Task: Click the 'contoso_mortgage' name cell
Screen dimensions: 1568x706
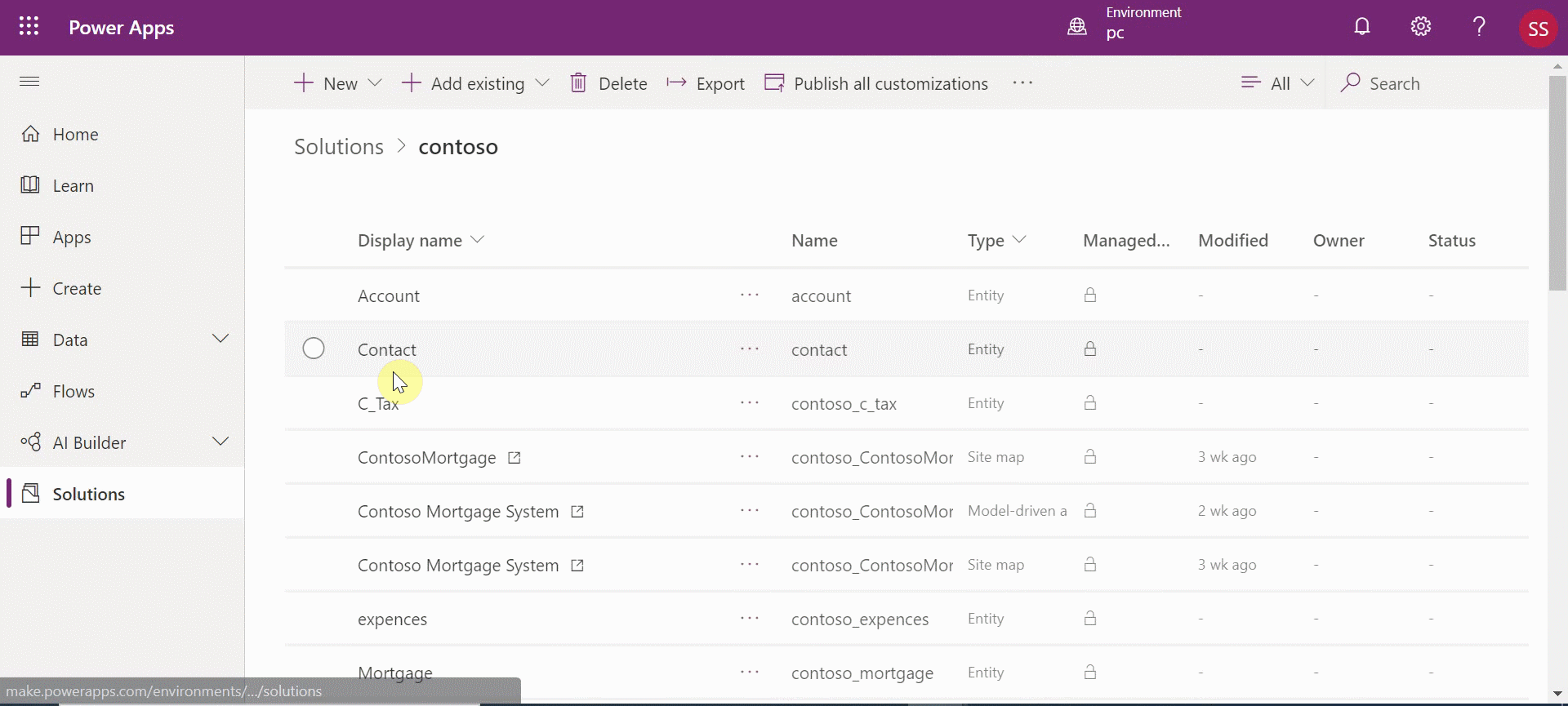Action: [862, 673]
